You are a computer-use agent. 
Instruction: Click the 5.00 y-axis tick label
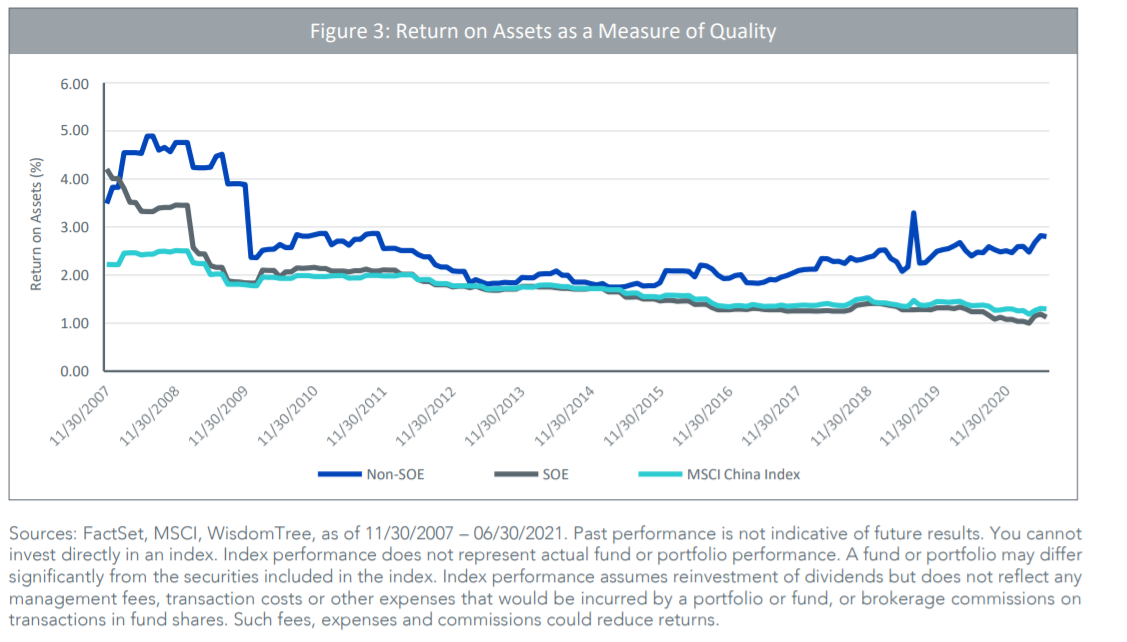tap(77, 131)
